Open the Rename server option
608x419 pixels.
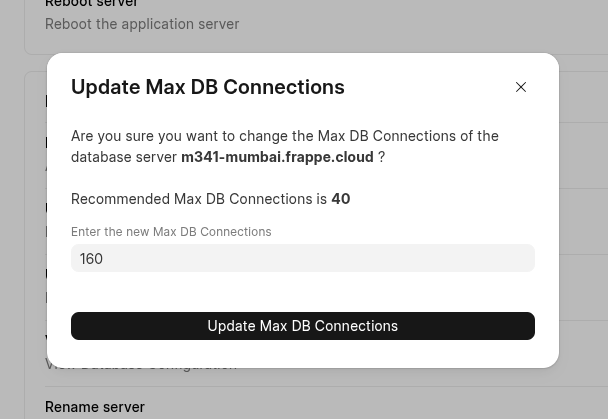(95, 407)
